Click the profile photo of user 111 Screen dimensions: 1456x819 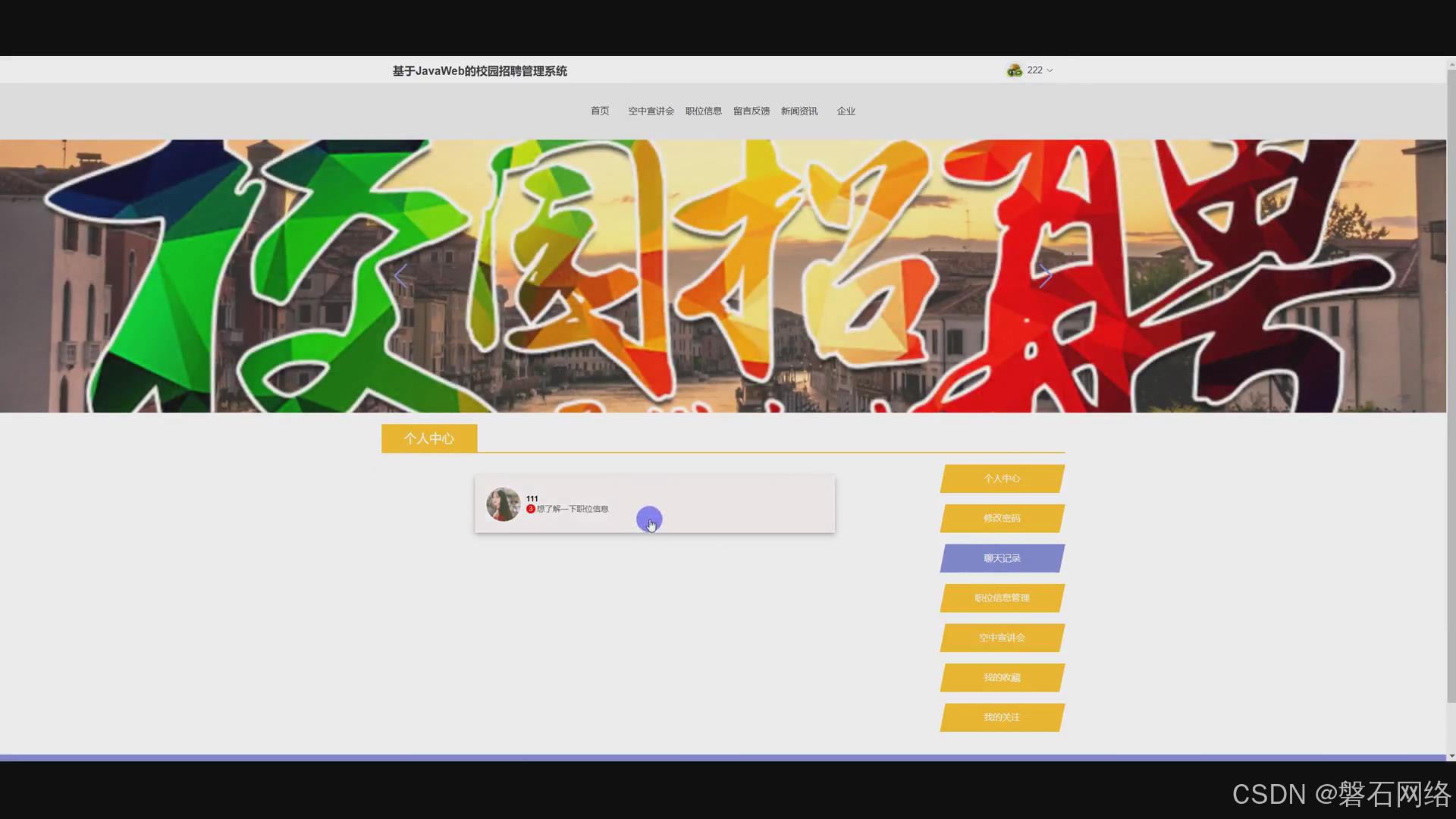point(503,504)
